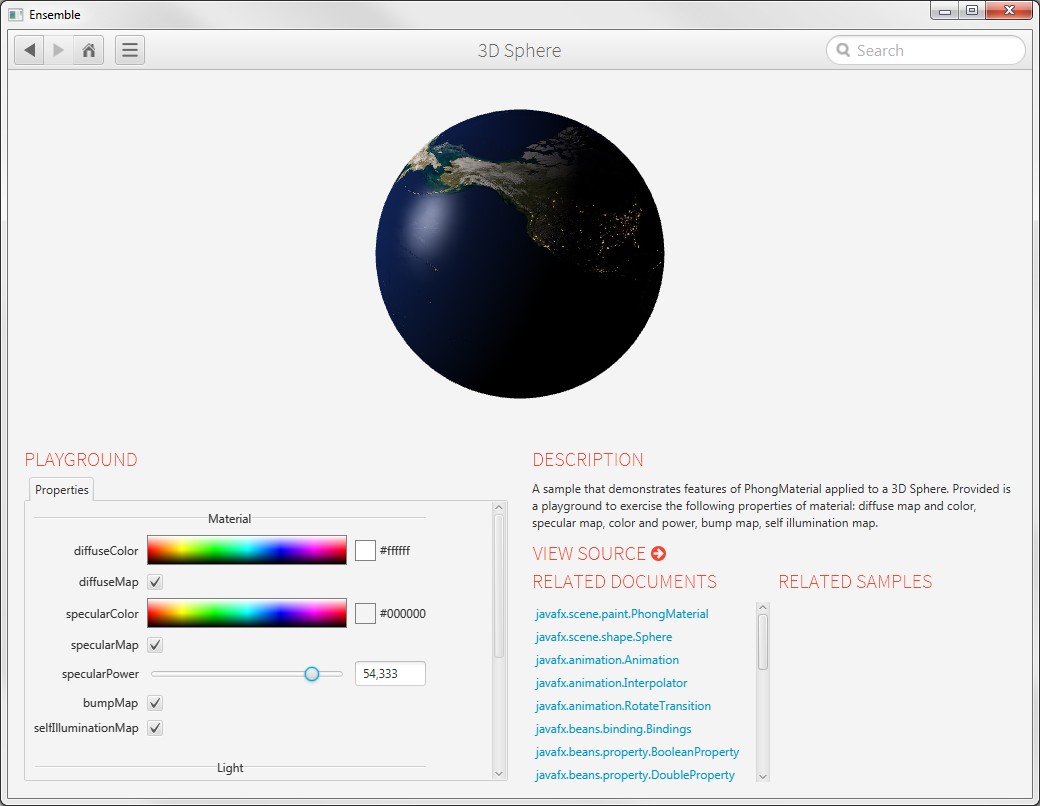Pick a color on the diffuseColor spectrum bar
Viewport: 1040px width, 806px height.
(246, 550)
